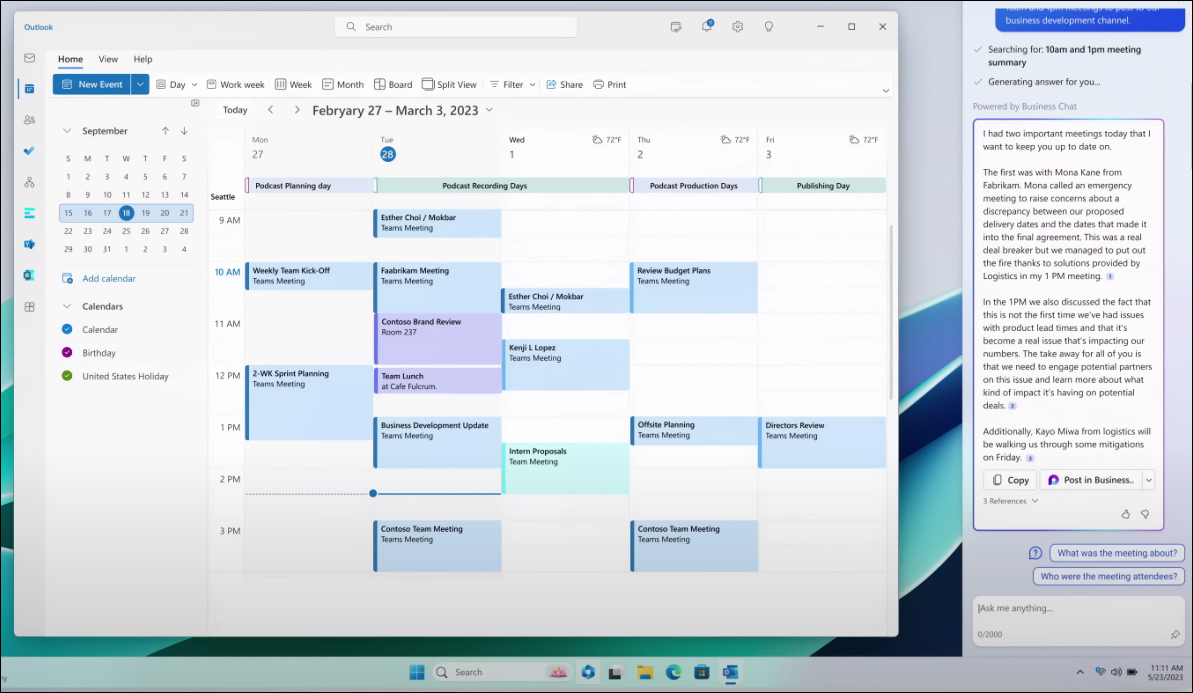This screenshot has width=1193, height=693.
Task: Open New Event dropdown arrow
Action: pos(140,84)
